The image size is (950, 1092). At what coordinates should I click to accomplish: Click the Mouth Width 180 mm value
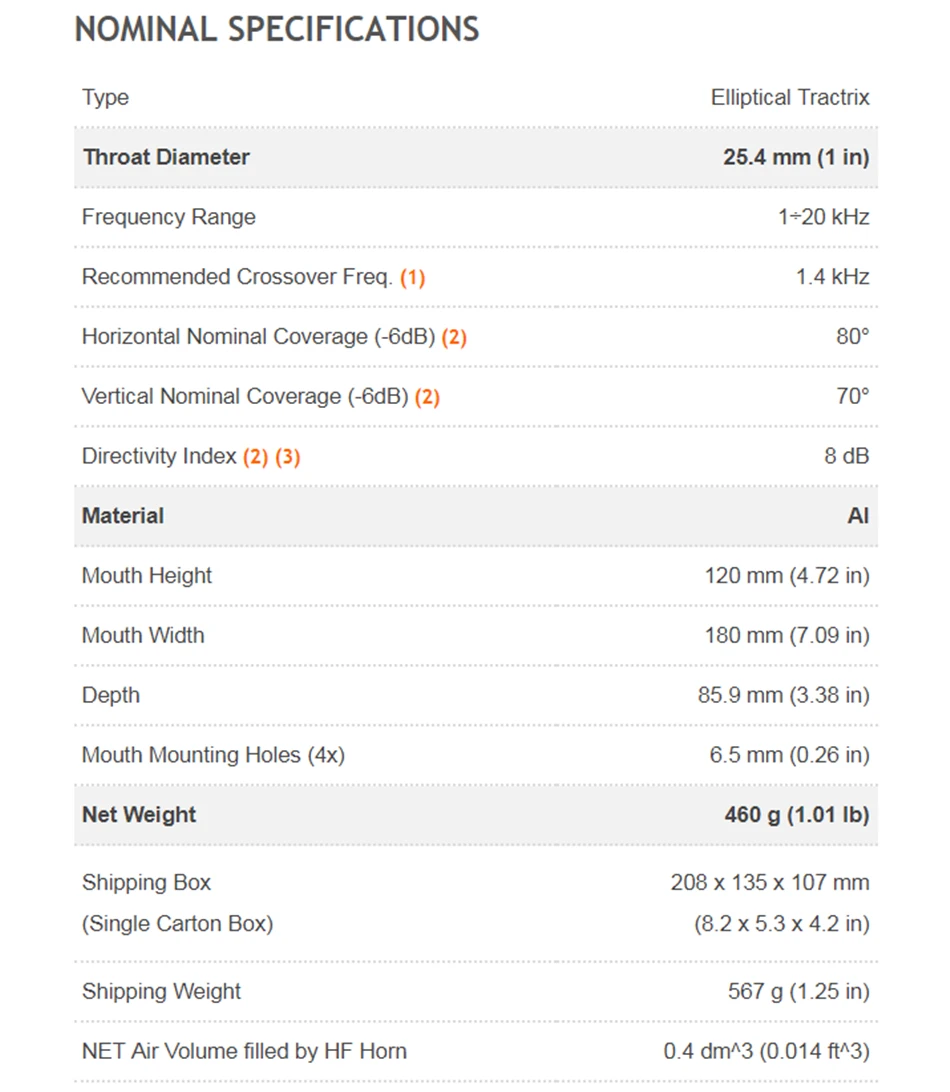coord(787,636)
